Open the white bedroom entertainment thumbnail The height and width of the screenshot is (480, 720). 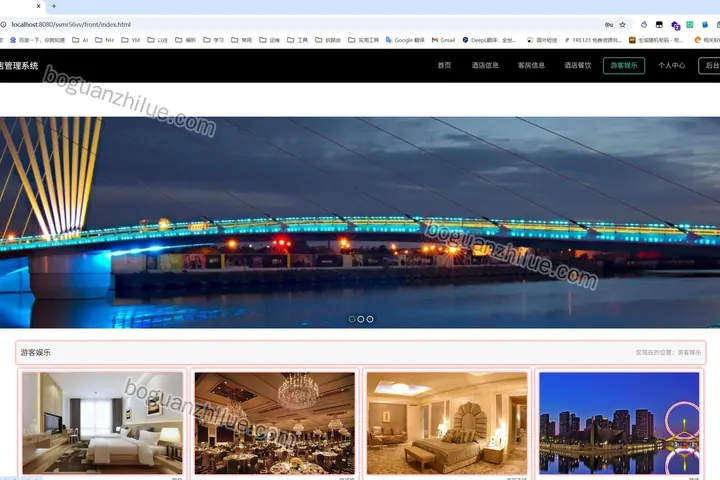(102, 423)
